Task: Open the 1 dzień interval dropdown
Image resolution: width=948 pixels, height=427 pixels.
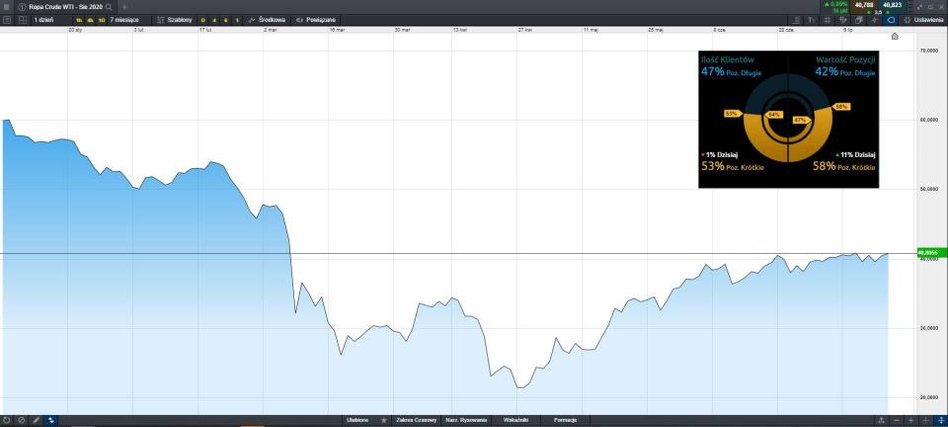Action: click(x=45, y=19)
